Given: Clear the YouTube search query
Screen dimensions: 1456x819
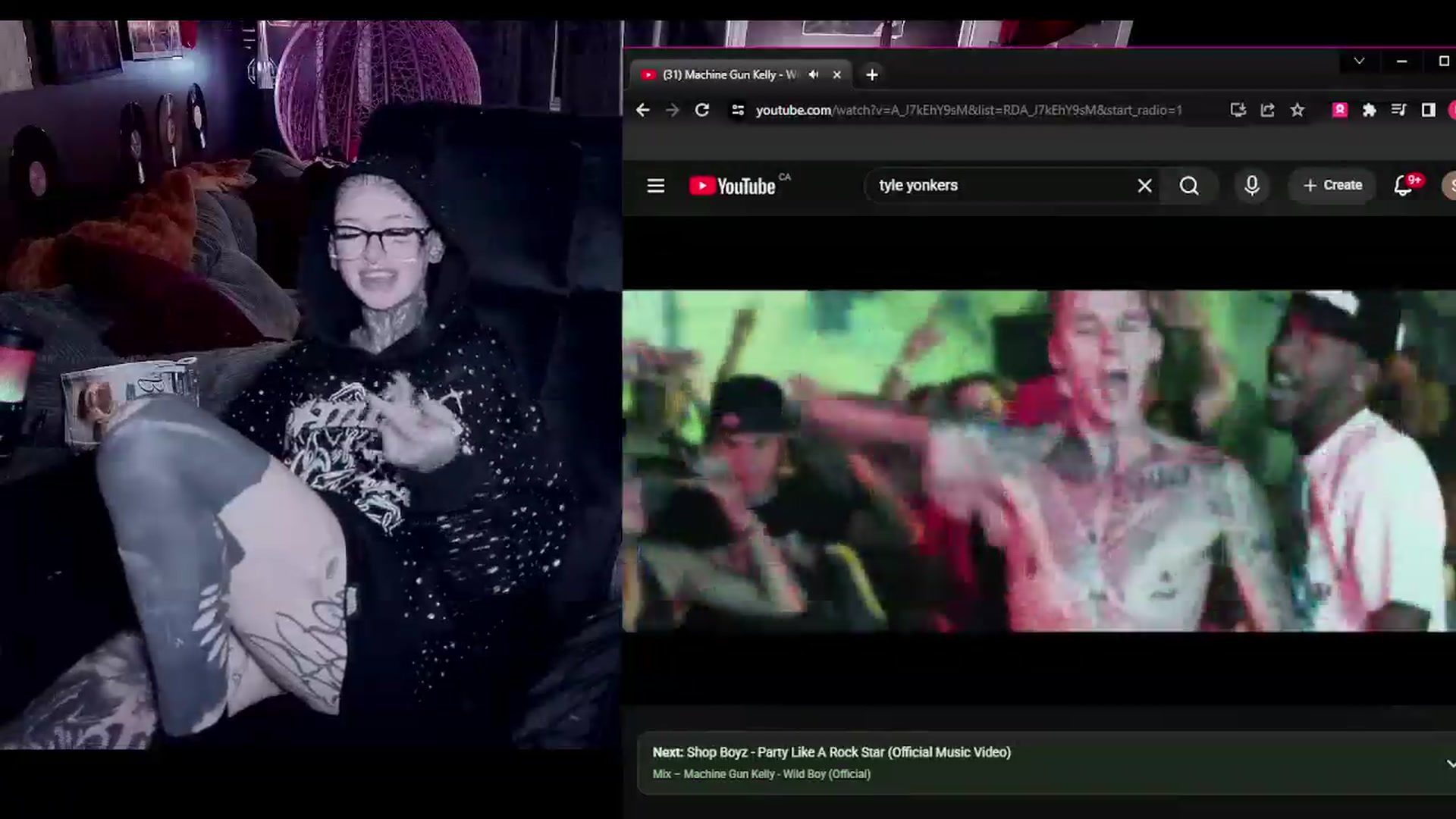Looking at the screenshot, I should click(1145, 186).
